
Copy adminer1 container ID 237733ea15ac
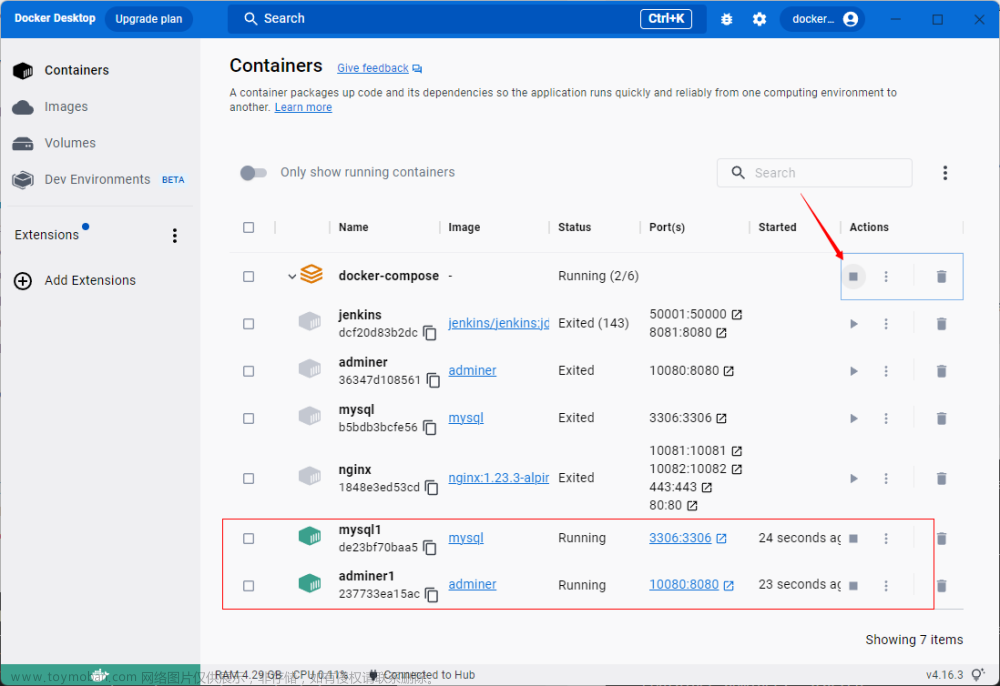432,594
